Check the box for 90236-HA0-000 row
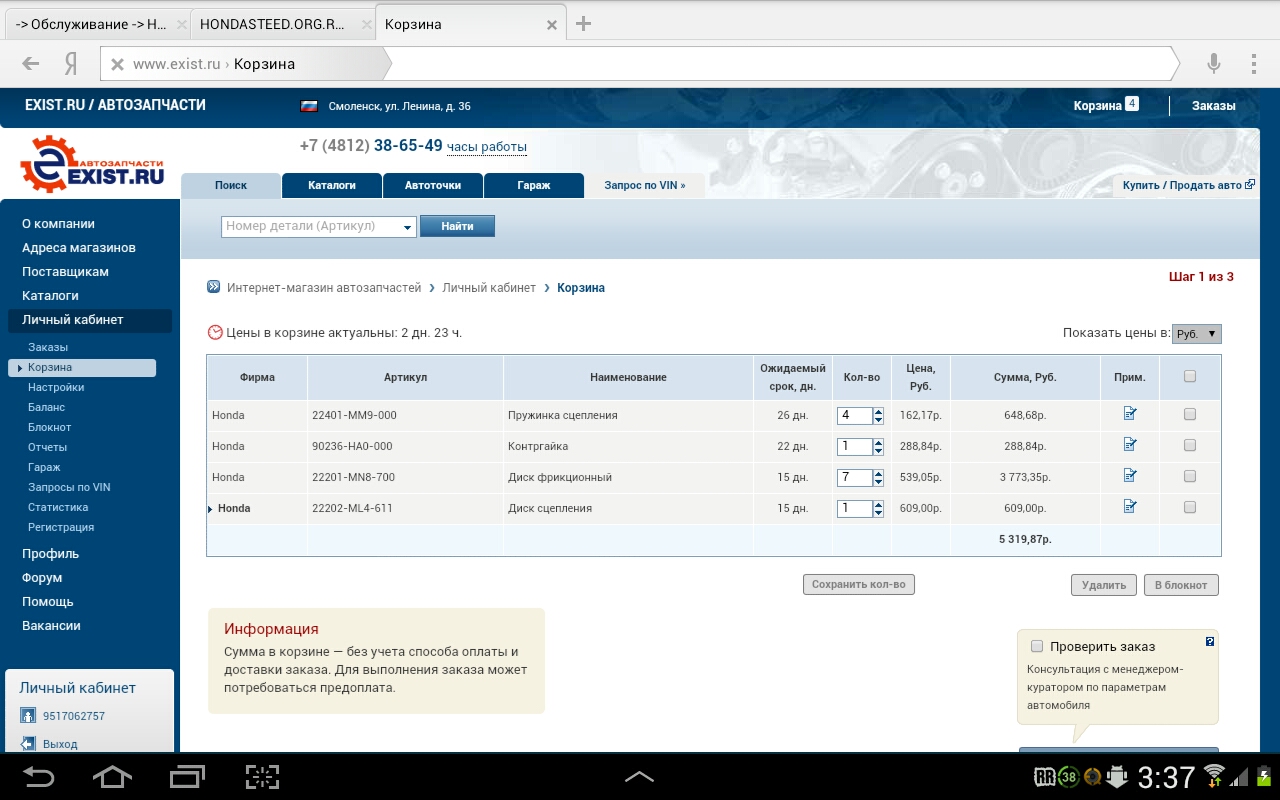 click(1190, 445)
